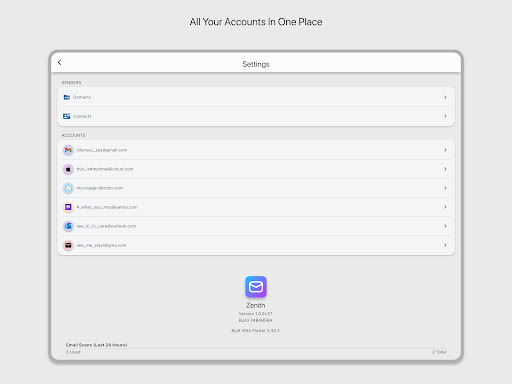Select the yahoo.com email address
This screenshot has width=512, height=384.
coord(107,207)
